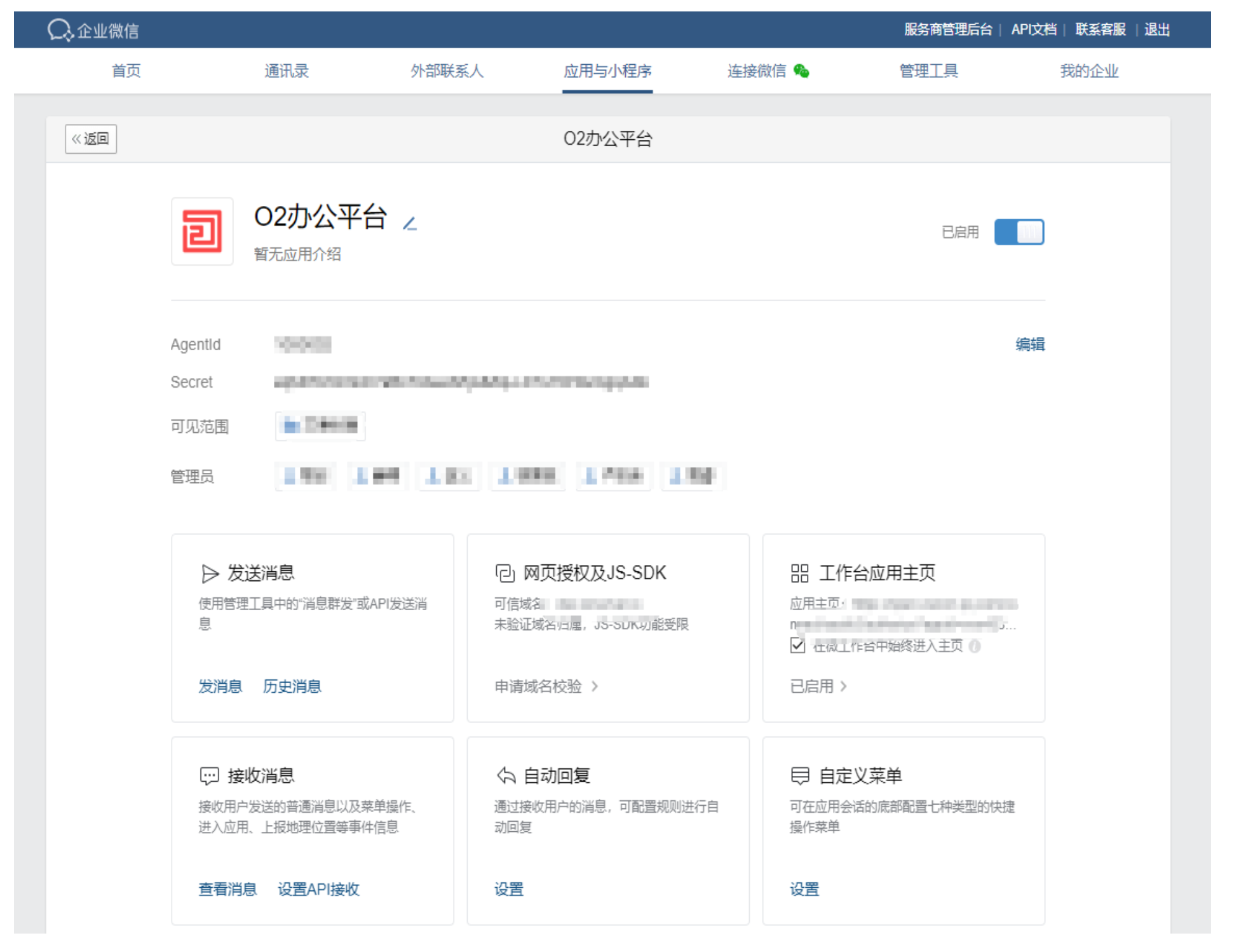Click the O2 app logo thumbnail
1239x952 pixels.
click(202, 231)
